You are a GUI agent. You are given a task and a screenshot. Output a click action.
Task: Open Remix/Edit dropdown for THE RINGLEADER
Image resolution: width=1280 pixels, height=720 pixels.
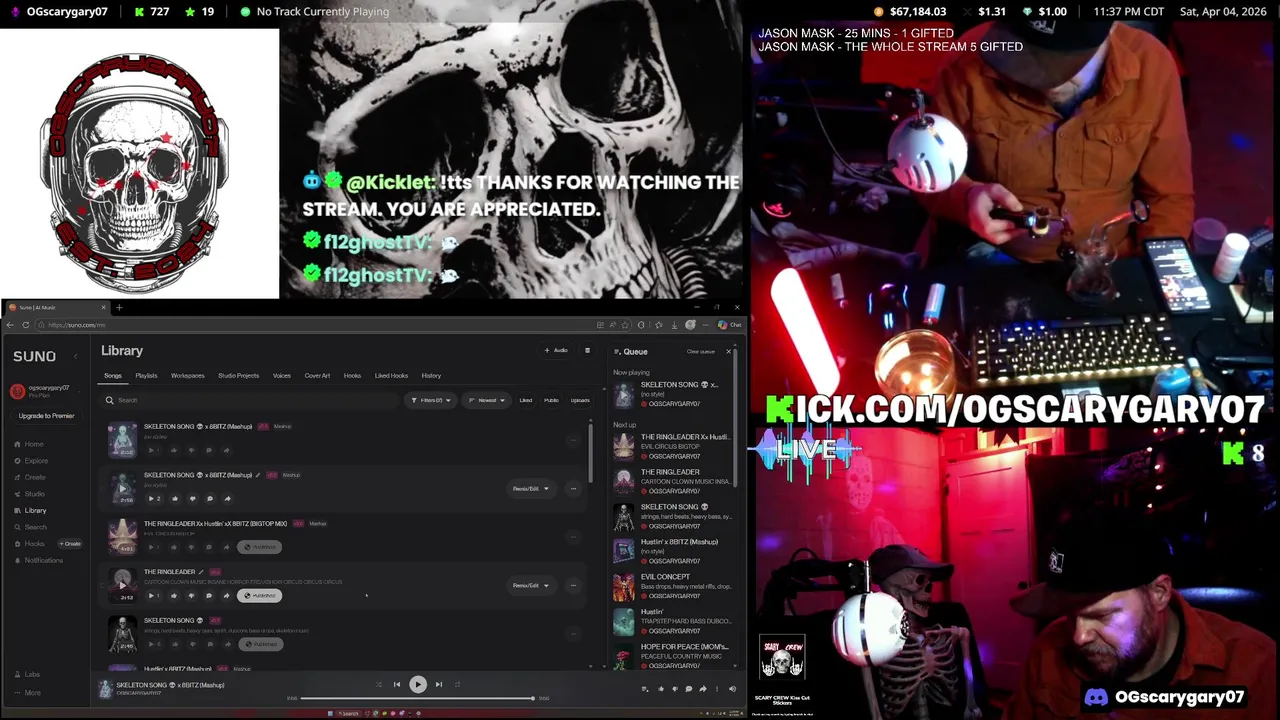tap(531, 585)
